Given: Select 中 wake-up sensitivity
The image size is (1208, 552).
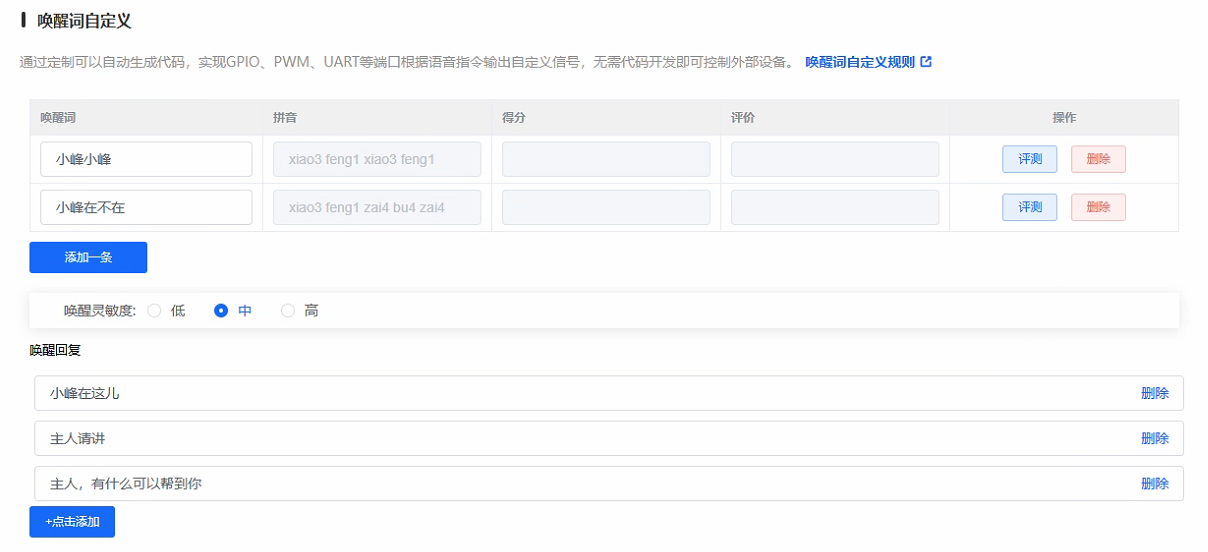Looking at the screenshot, I should pos(222,311).
